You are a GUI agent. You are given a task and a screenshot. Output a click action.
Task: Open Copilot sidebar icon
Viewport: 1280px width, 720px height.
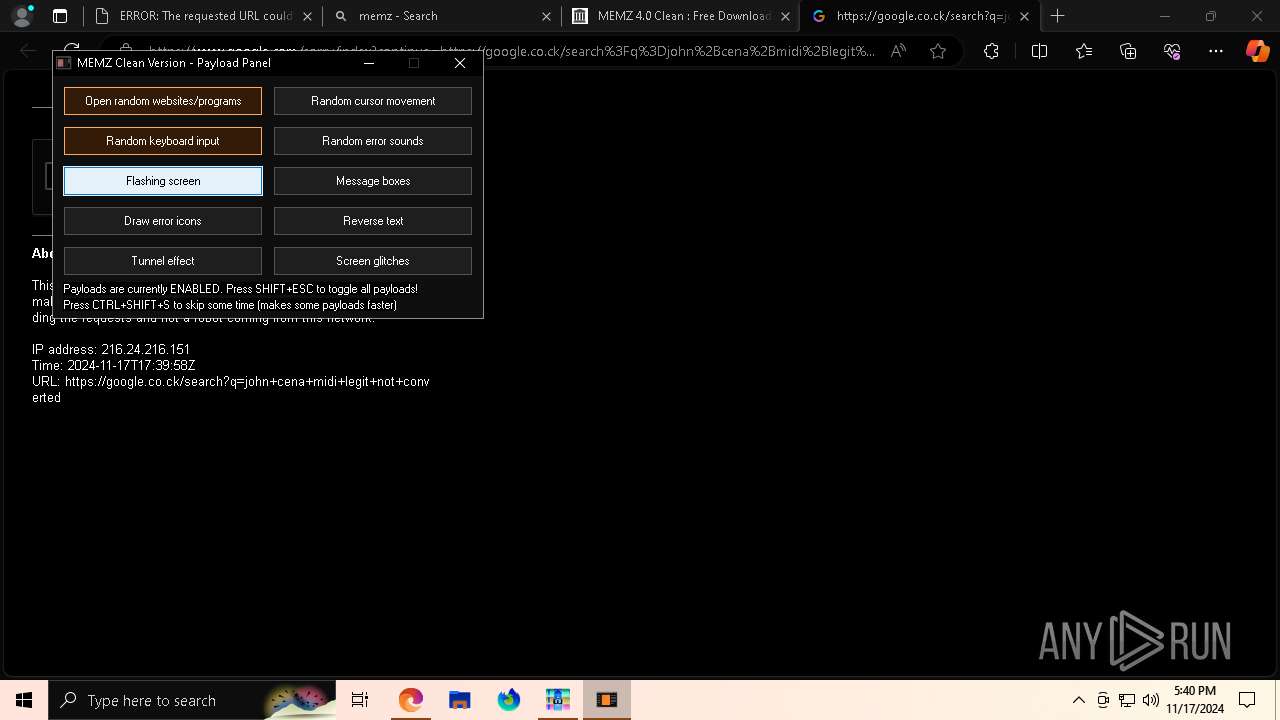coord(1257,51)
